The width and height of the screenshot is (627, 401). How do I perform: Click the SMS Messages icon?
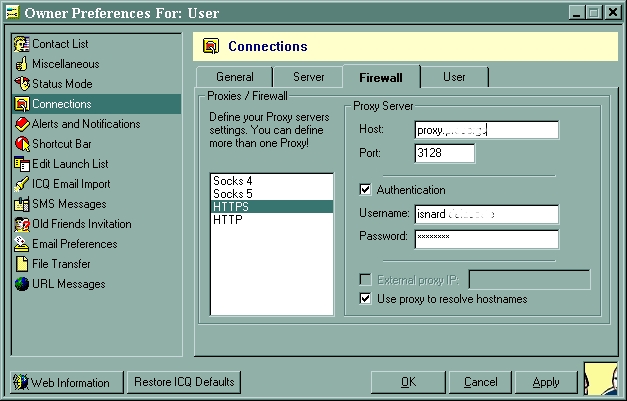(22, 204)
